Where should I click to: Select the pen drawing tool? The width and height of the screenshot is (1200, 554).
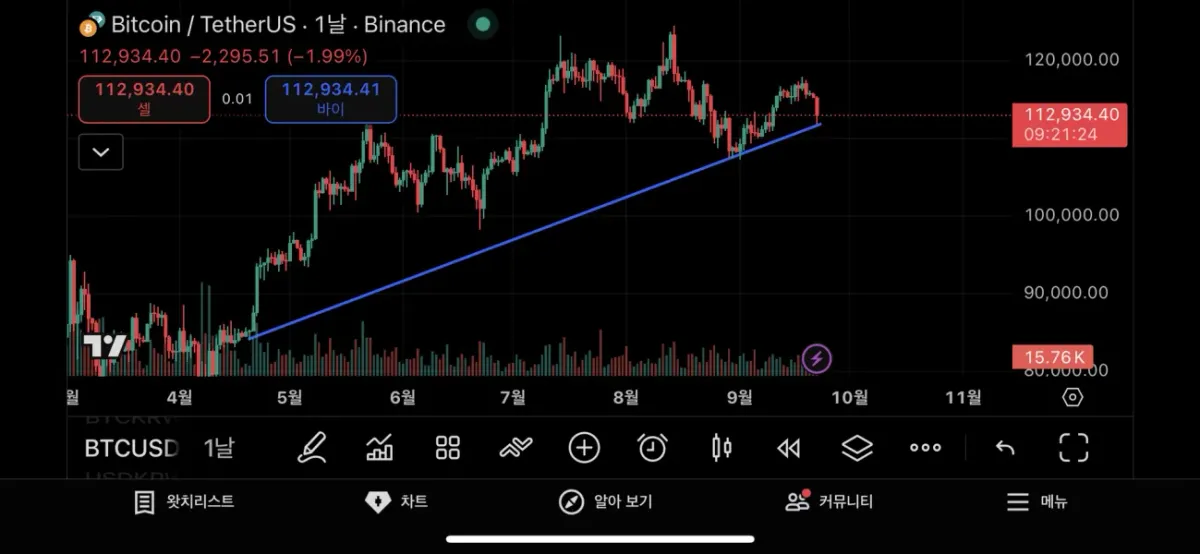click(x=312, y=447)
